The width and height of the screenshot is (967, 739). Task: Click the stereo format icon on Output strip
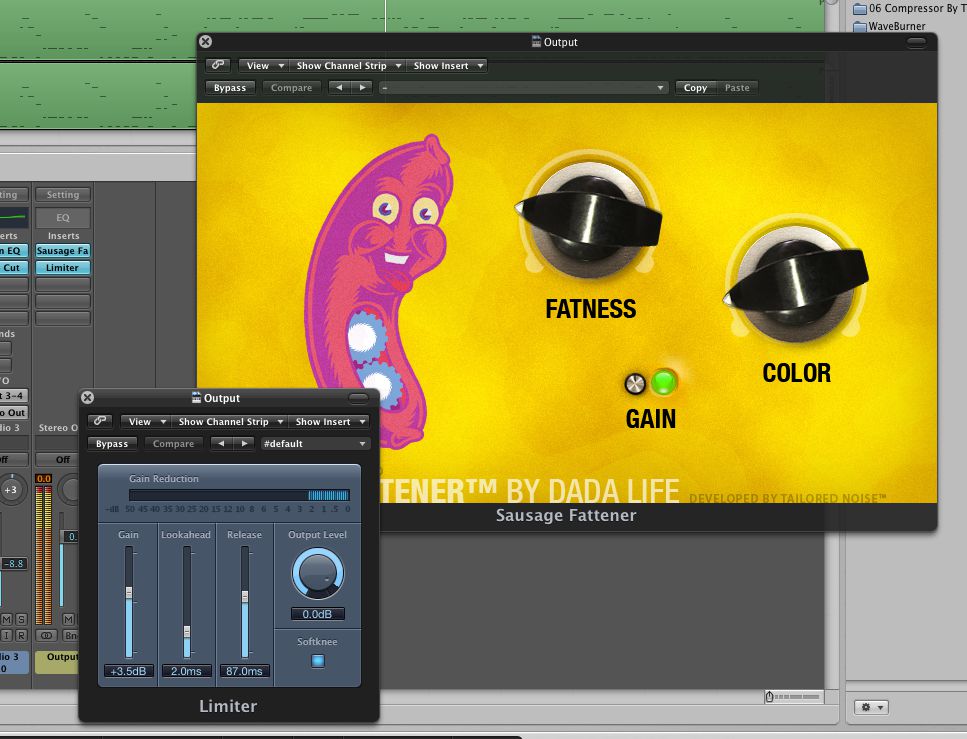coord(46,635)
